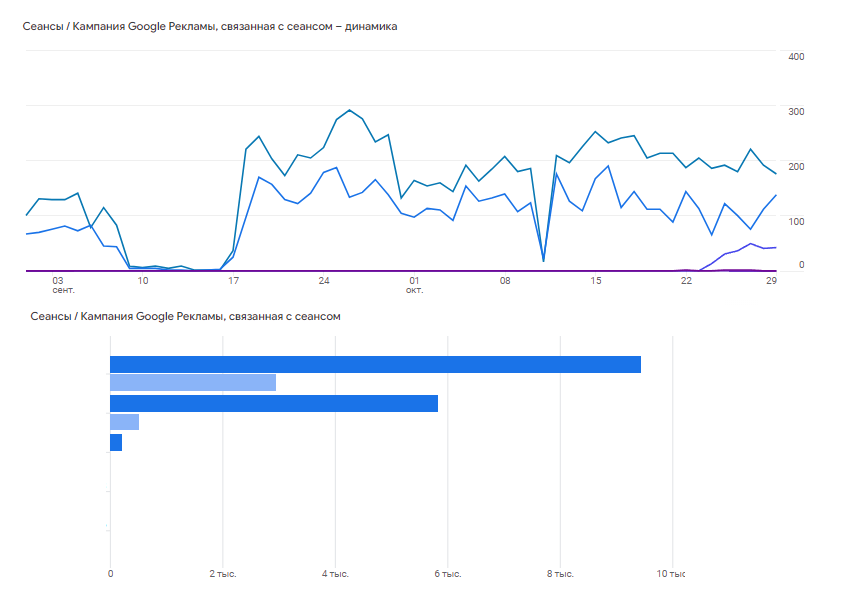Click the sharp dip of both lines after 08
The image size is (842, 606).
coord(543,261)
